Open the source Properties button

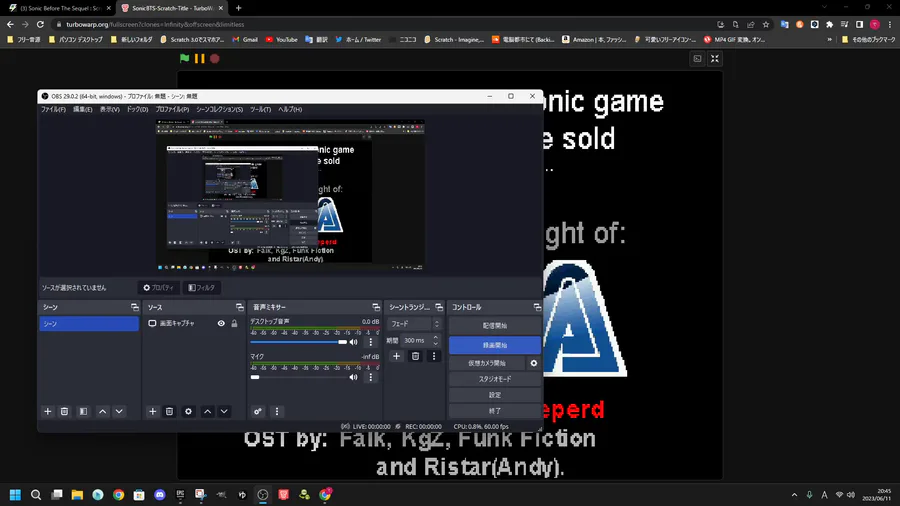coord(158,287)
